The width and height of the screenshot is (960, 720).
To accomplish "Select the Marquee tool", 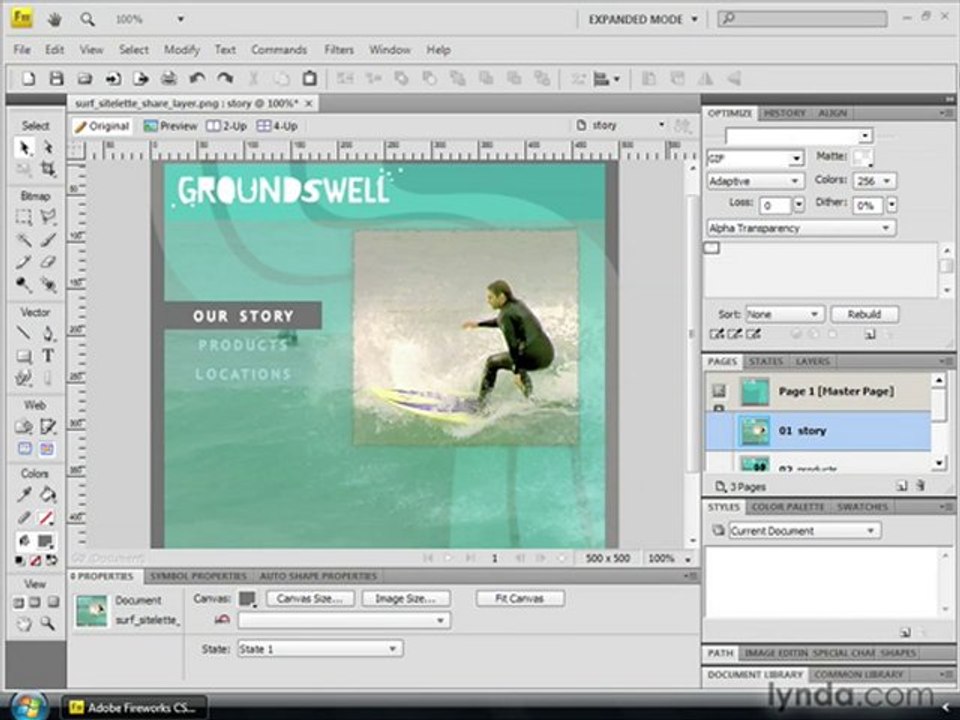I will click(x=24, y=217).
